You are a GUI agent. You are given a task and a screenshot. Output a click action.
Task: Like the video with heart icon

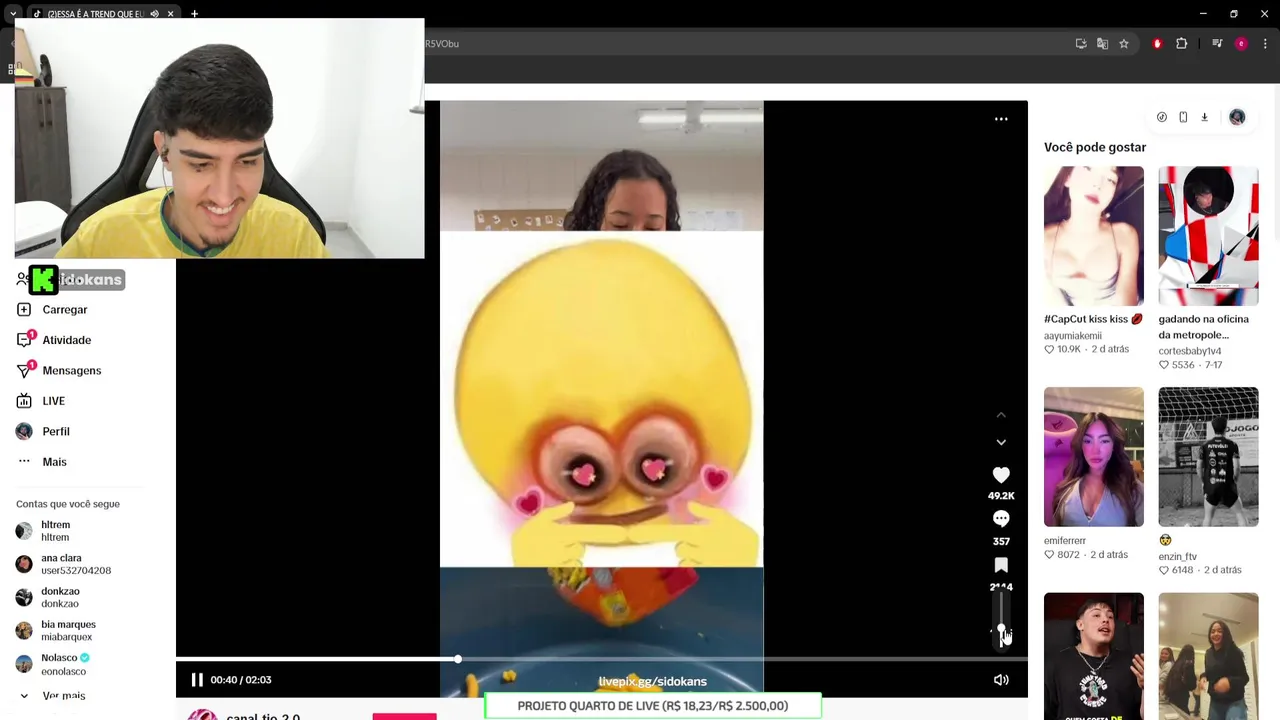click(x=1001, y=475)
